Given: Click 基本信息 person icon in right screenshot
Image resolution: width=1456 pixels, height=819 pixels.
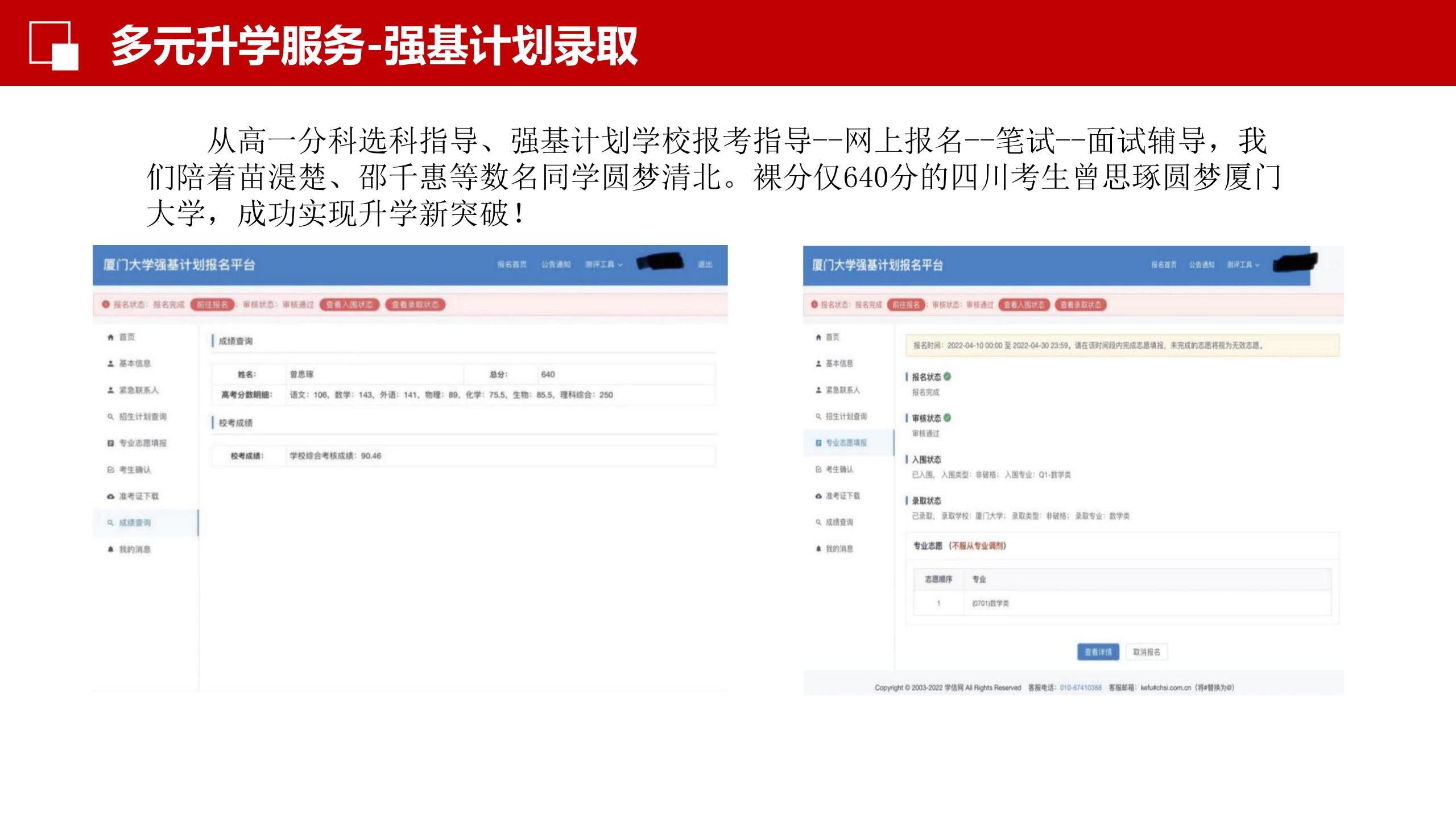Looking at the screenshot, I should tap(818, 363).
